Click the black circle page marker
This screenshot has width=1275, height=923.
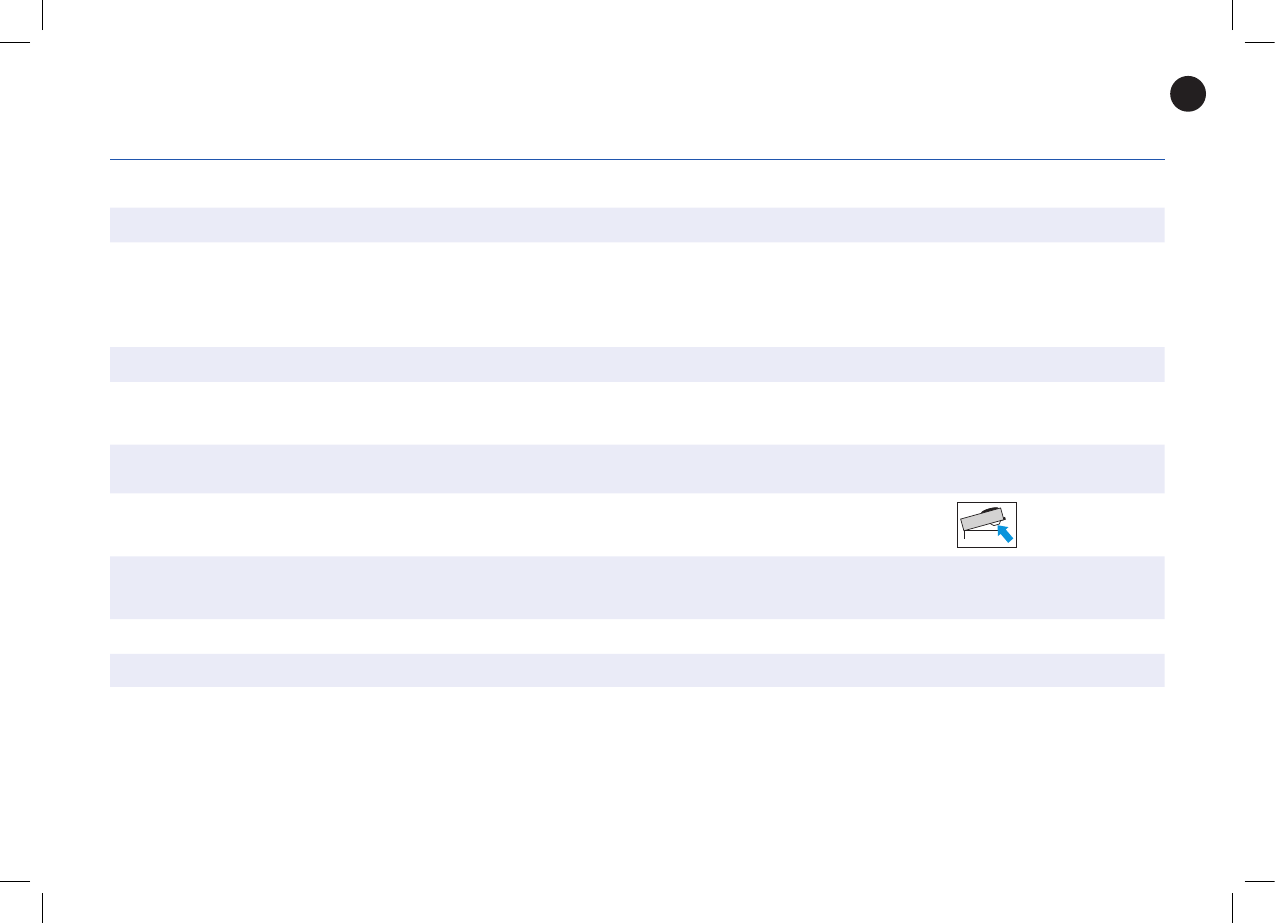(1187, 95)
